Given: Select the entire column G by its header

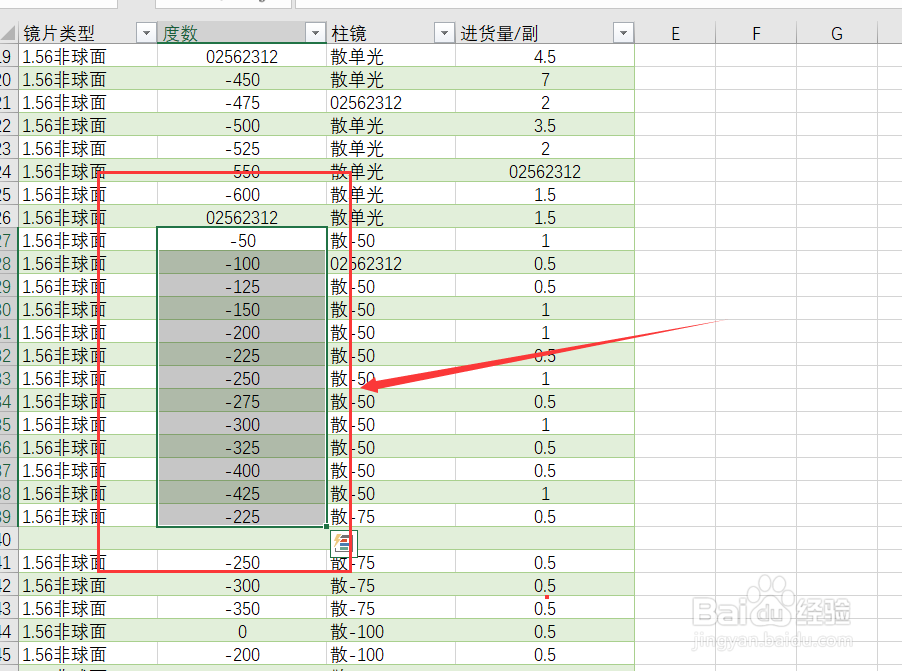Looking at the screenshot, I should tap(835, 33).
